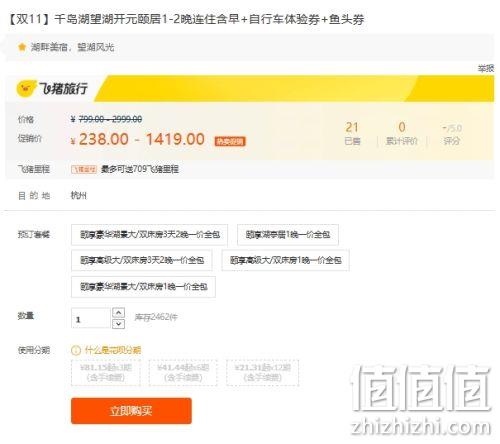Click the Fliggy pig logo icon

tap(26, 89)
